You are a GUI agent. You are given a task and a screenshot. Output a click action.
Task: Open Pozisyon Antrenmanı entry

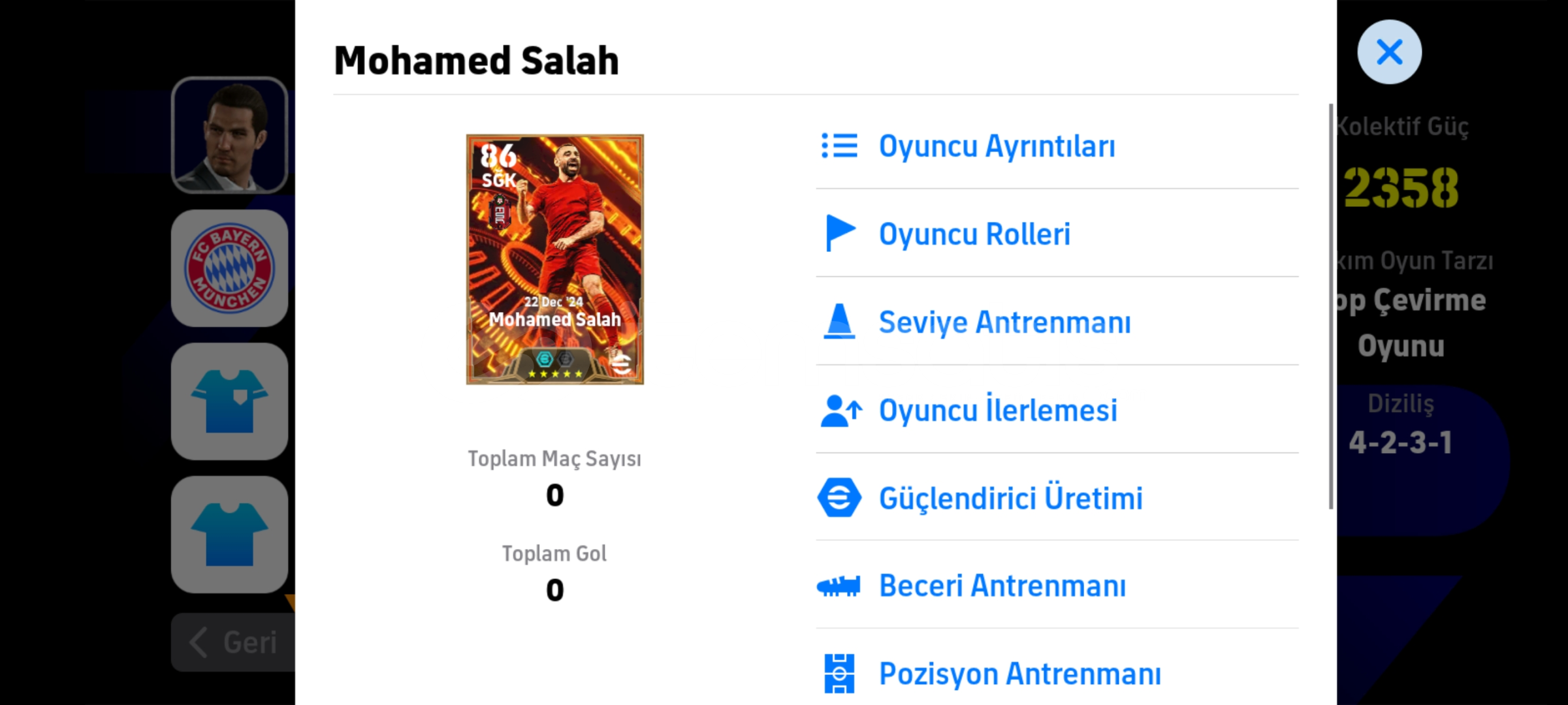tap(1057, 674)
